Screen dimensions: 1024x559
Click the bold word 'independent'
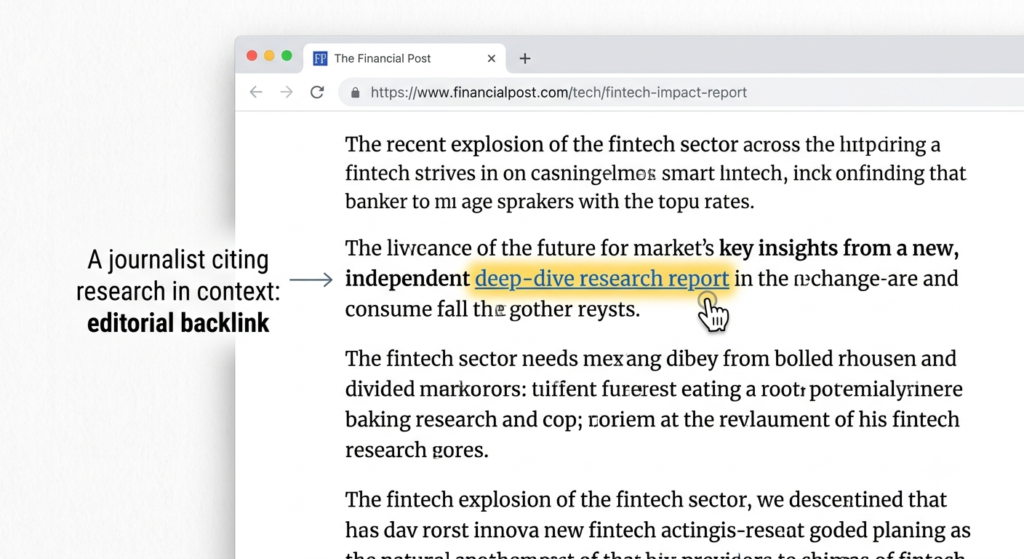pos(407,279)
